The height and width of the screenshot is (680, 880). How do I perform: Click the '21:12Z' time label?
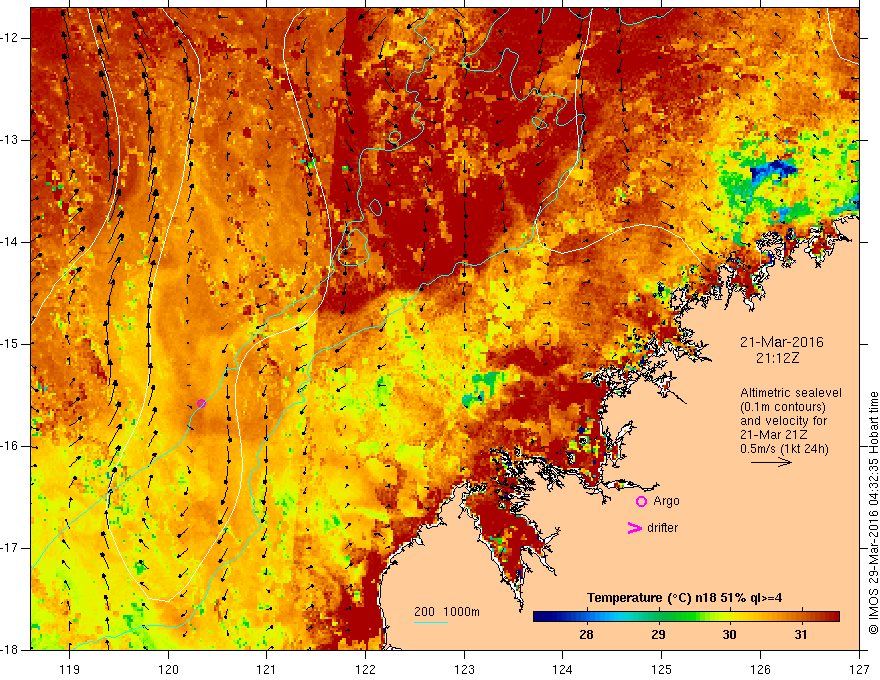tap(777, 358)
